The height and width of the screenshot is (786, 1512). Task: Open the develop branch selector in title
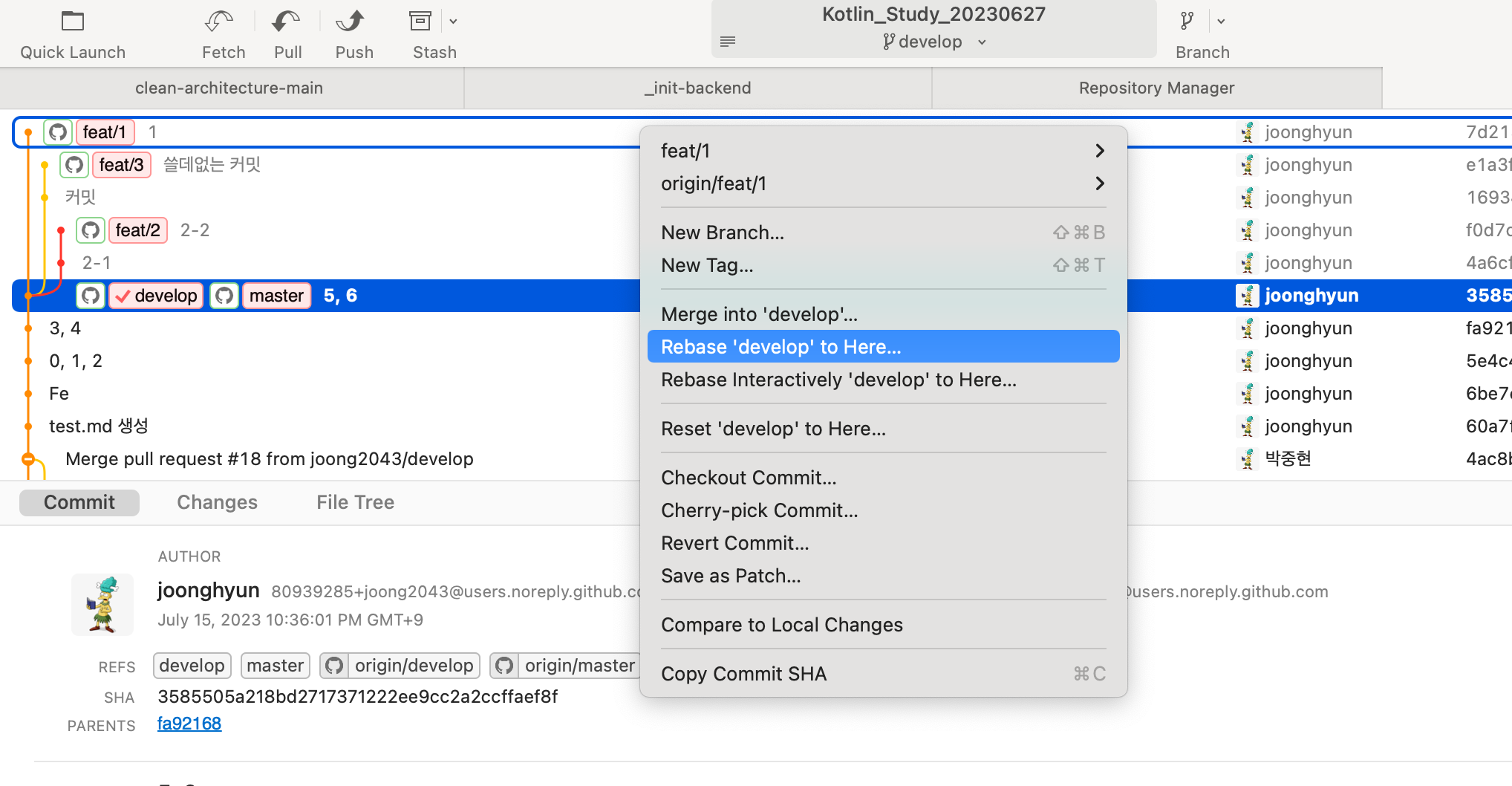coord(934,42)
